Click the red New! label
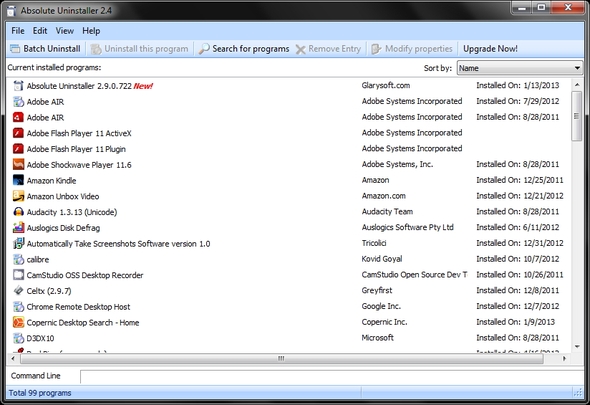Viewport: 590px width, 405px height. [x=143, y=86]
